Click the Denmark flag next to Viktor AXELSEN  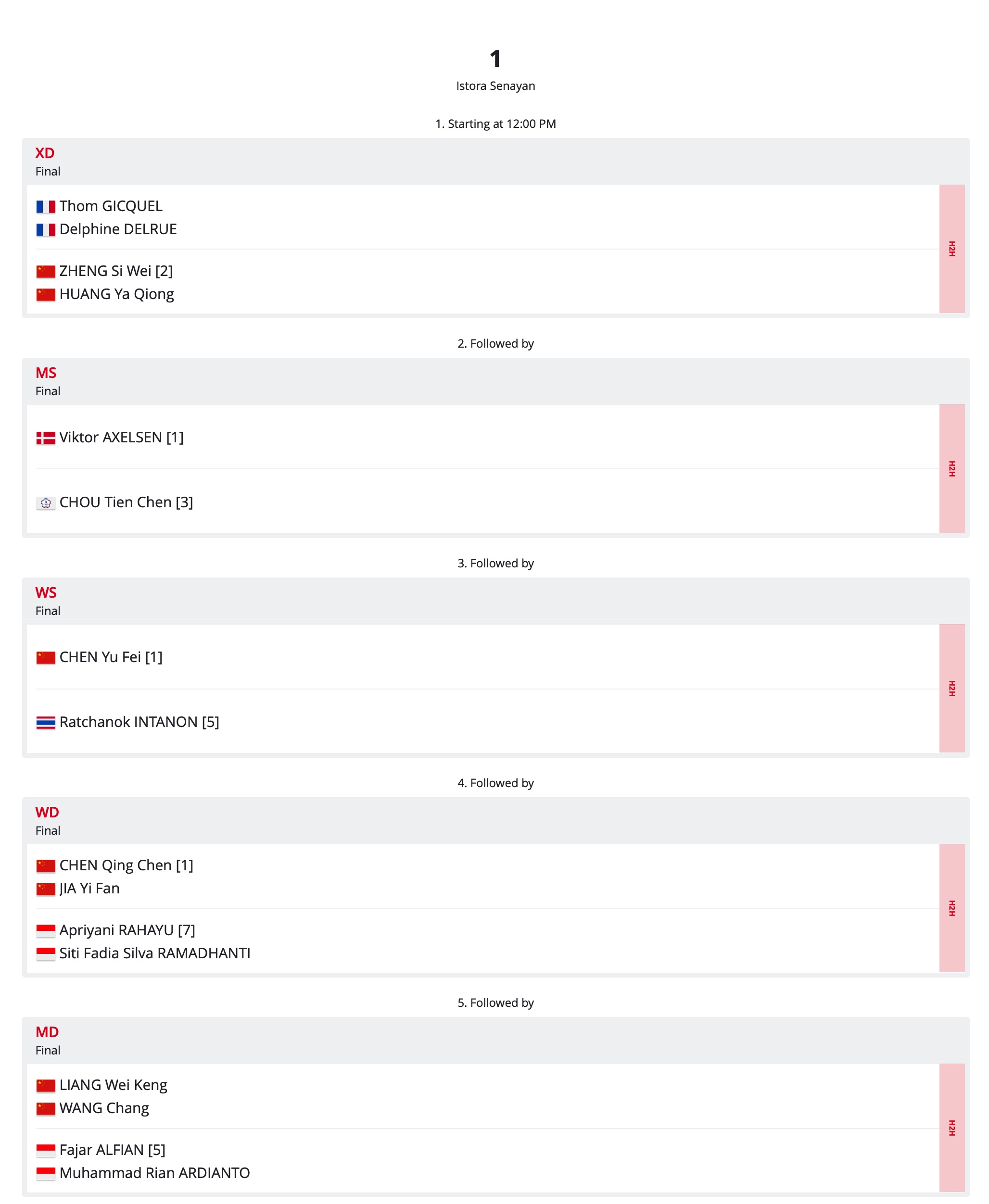[x=46, y=438]
